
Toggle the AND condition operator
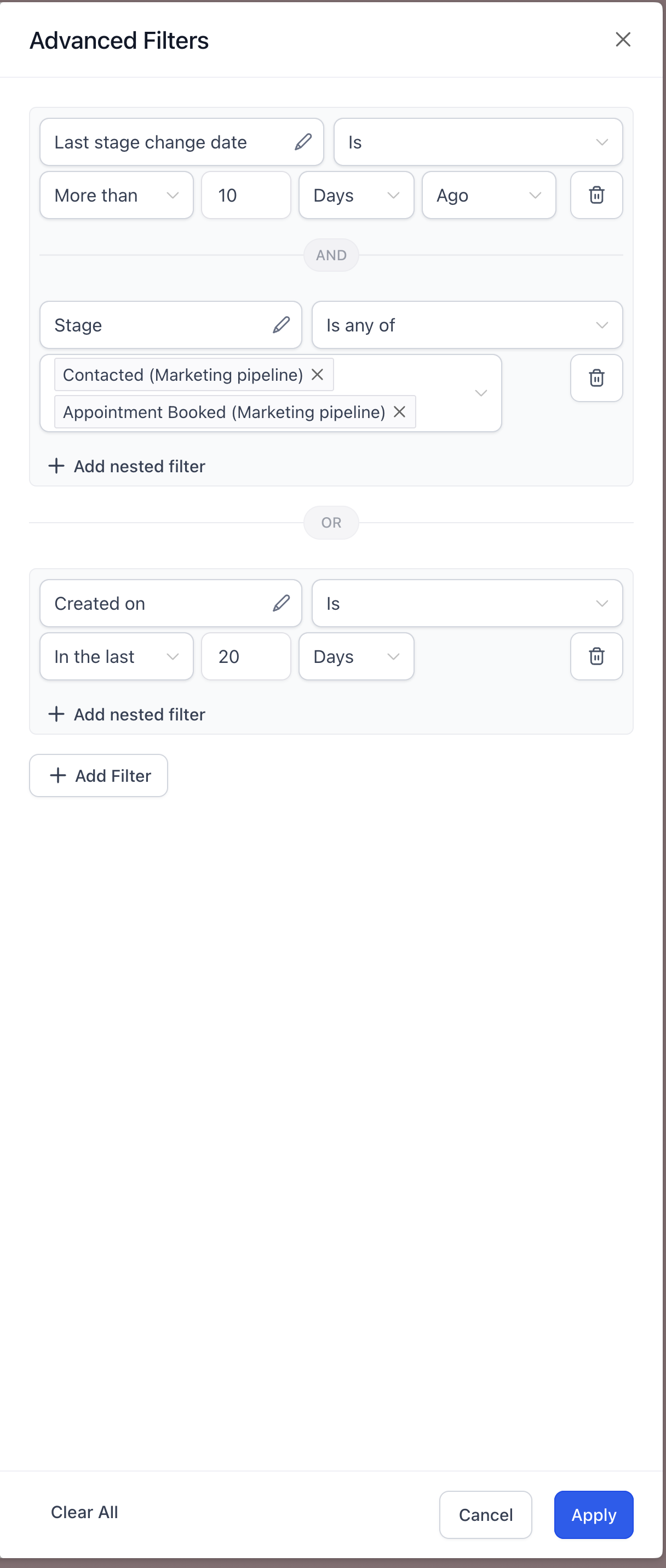click(x=331, y=255)
